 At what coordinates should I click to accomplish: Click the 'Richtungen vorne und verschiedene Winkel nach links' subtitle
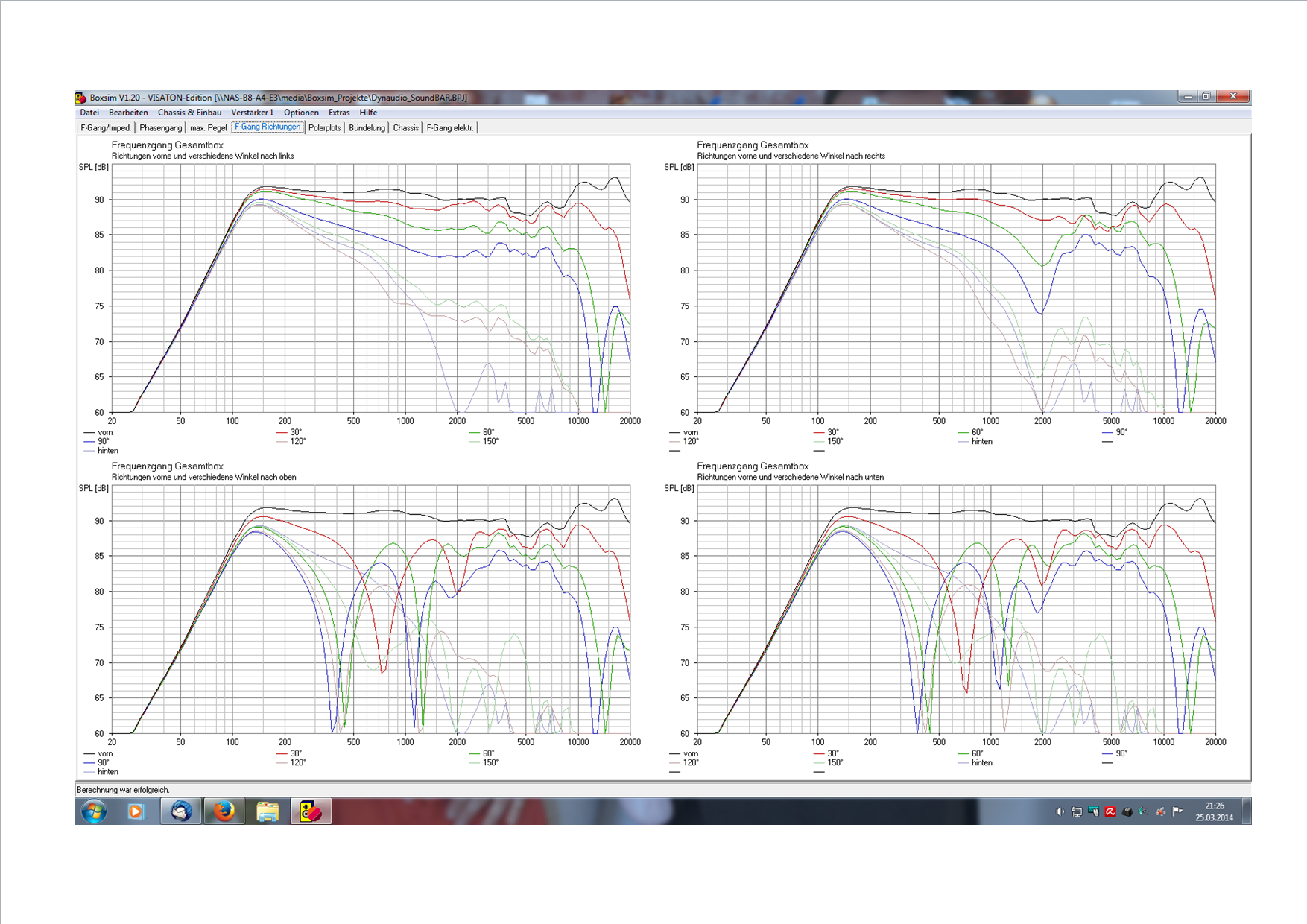point(203,156)
